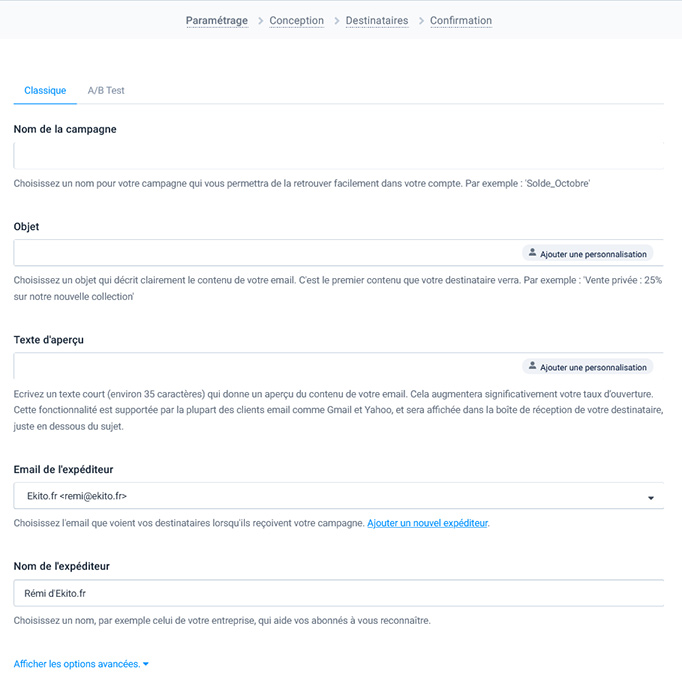Focus the Nom de la campagne field

[x=338, y=156]
